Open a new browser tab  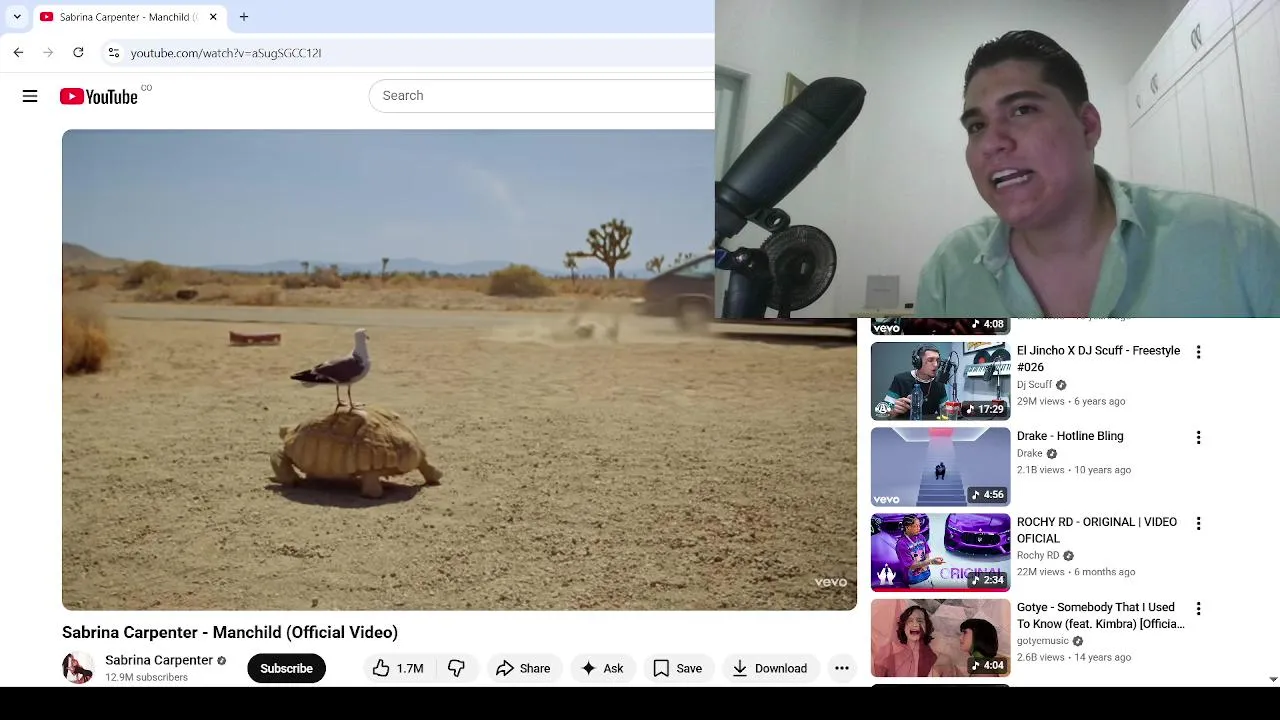click(243, 17)
